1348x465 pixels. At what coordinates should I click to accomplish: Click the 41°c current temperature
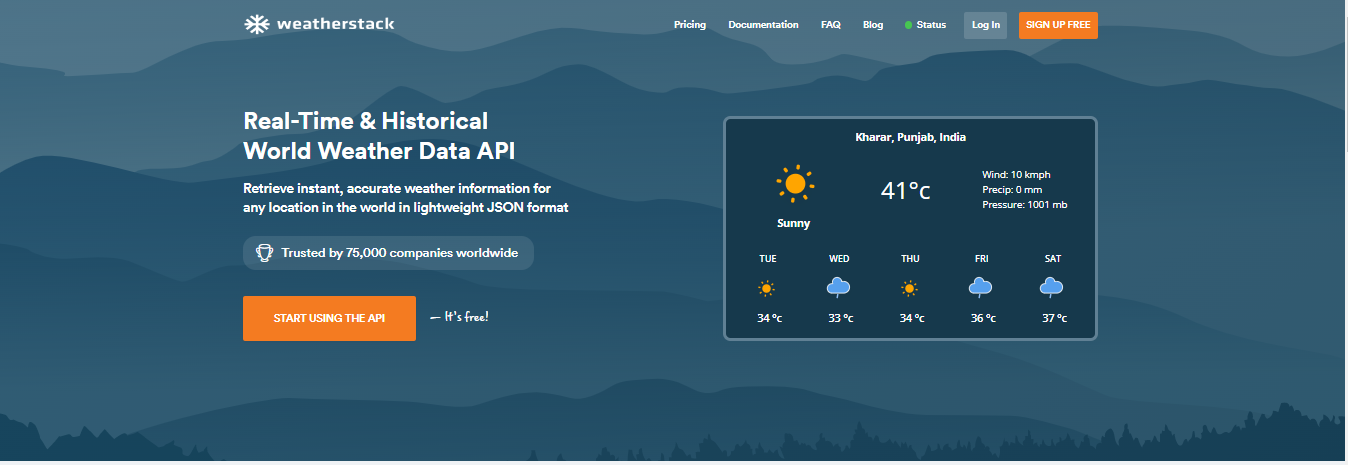click(905, 190)
